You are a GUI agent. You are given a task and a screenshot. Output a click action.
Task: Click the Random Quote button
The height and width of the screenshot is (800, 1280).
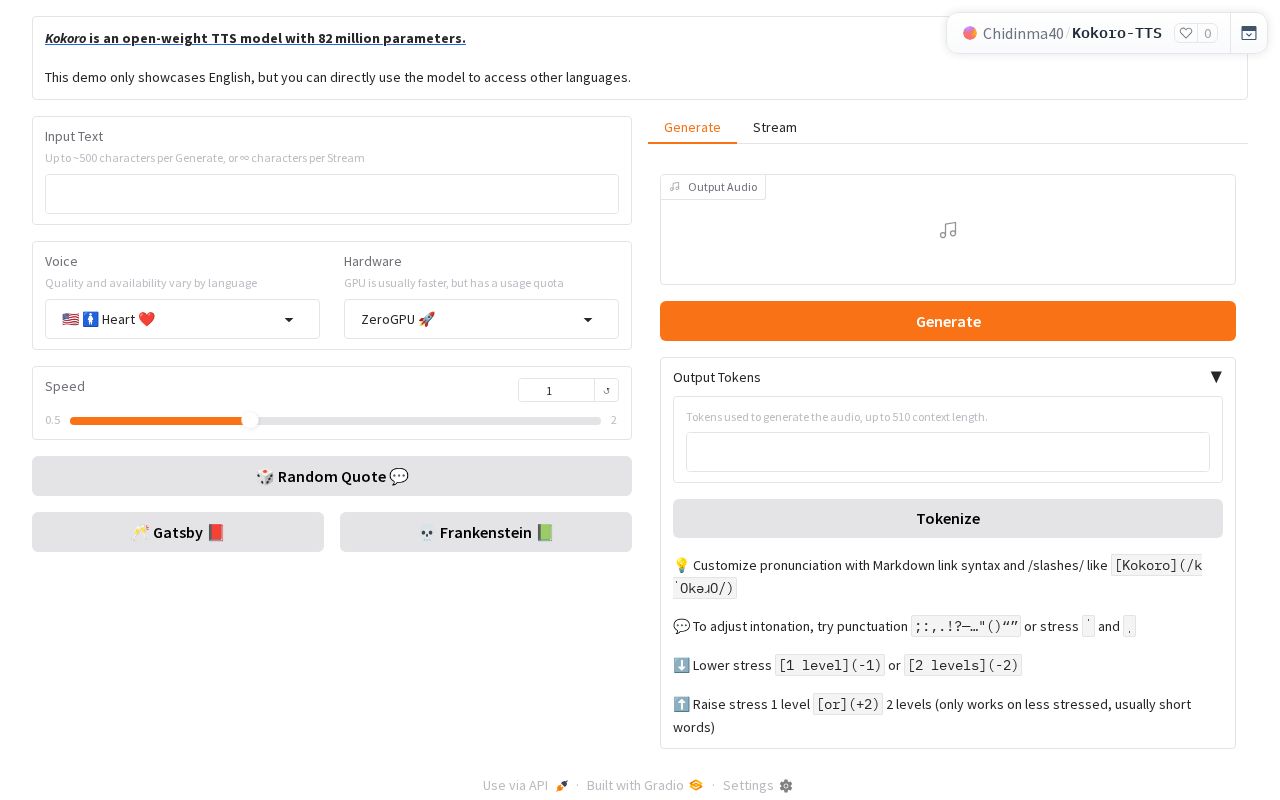332,476
